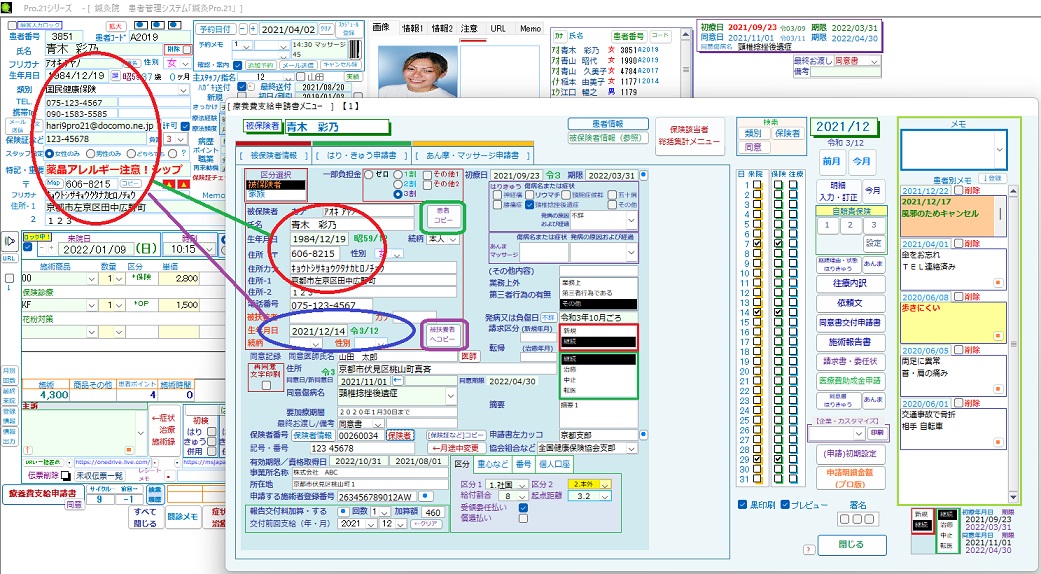This screenshot has height=574, width=1041.
Task: Open the あん摩・マッサージ申請書 tab
Action: pyautogui.click(x=473, y=155)
